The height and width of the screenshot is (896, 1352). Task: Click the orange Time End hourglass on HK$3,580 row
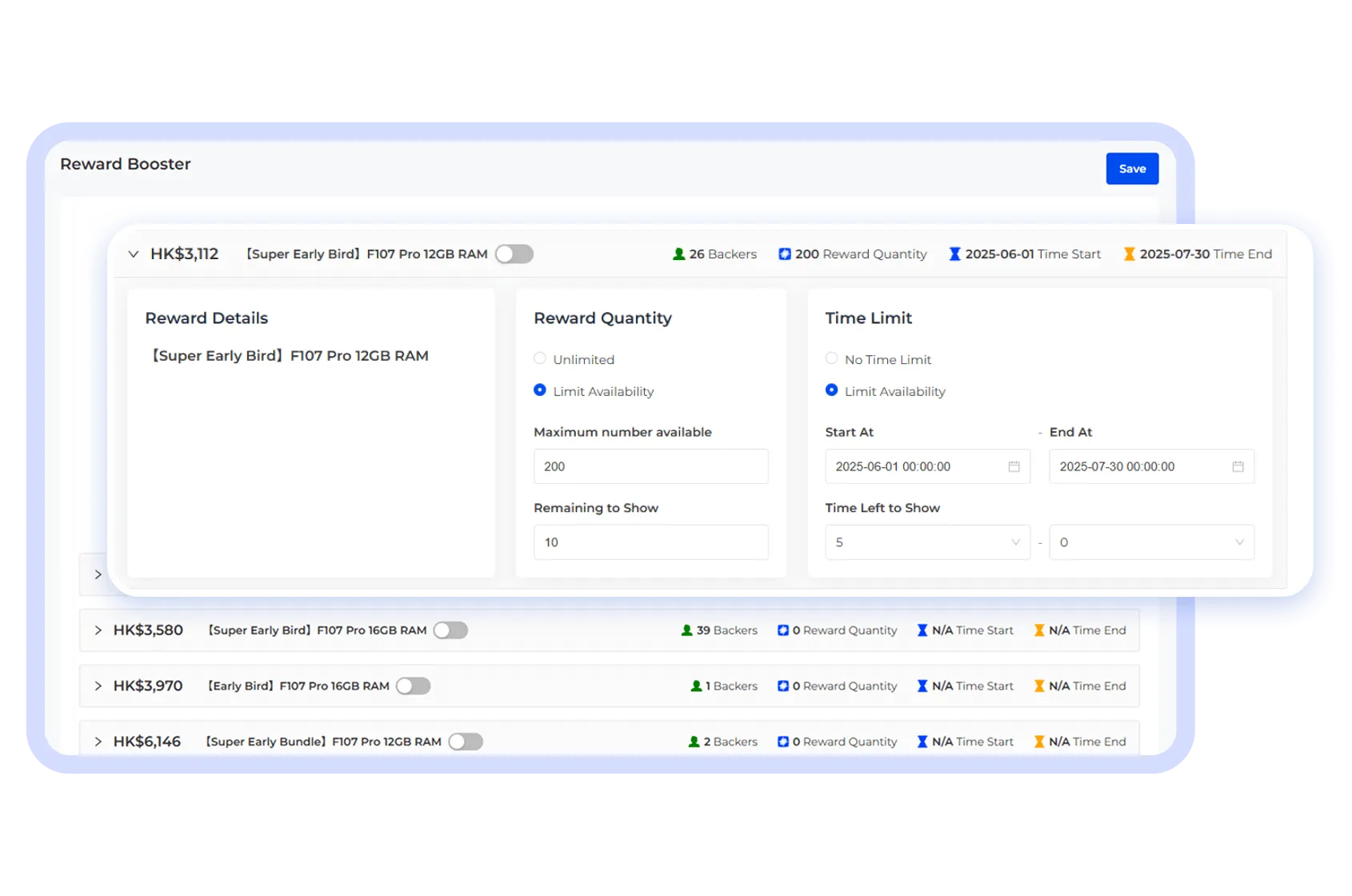click(1038, 630)
